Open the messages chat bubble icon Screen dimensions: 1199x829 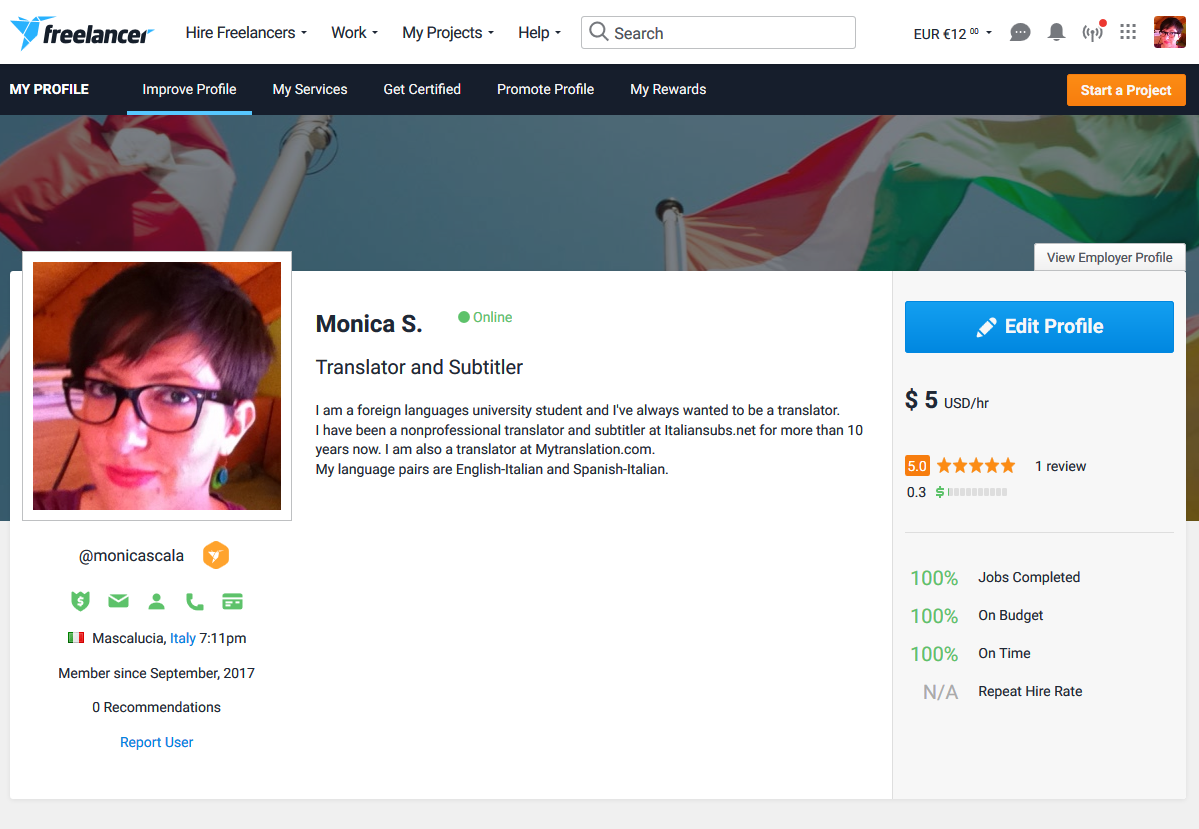(1020, 32)
